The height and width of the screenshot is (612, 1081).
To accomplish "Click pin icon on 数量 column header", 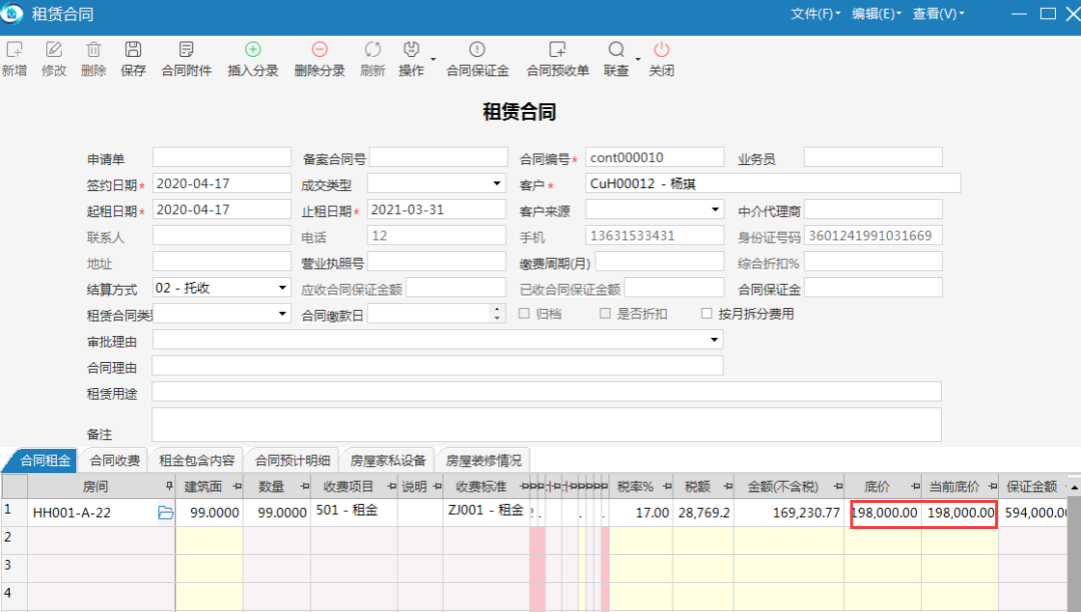I will 305,487.
